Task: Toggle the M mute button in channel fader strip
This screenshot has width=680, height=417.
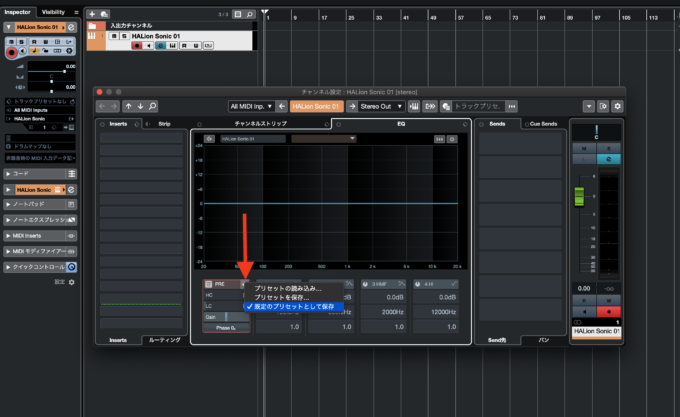Action: click(x=584, y=149)
